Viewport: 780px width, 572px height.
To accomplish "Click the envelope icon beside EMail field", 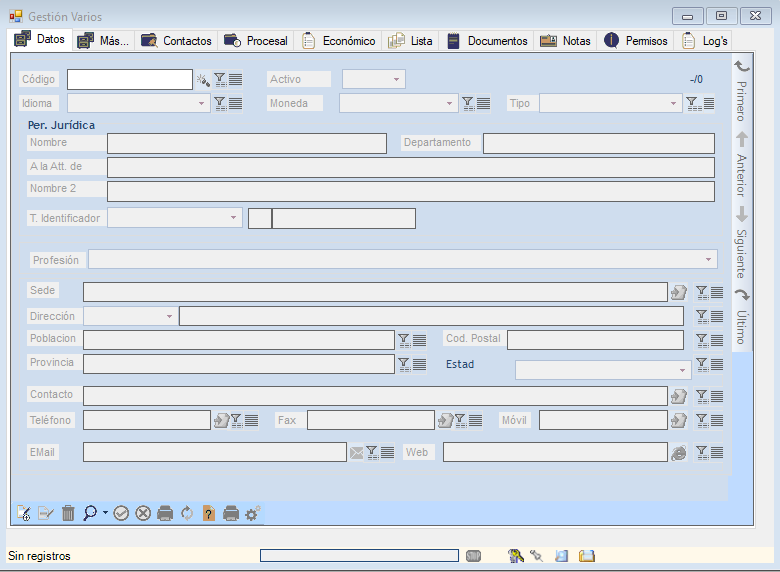I will pos(356,453).
